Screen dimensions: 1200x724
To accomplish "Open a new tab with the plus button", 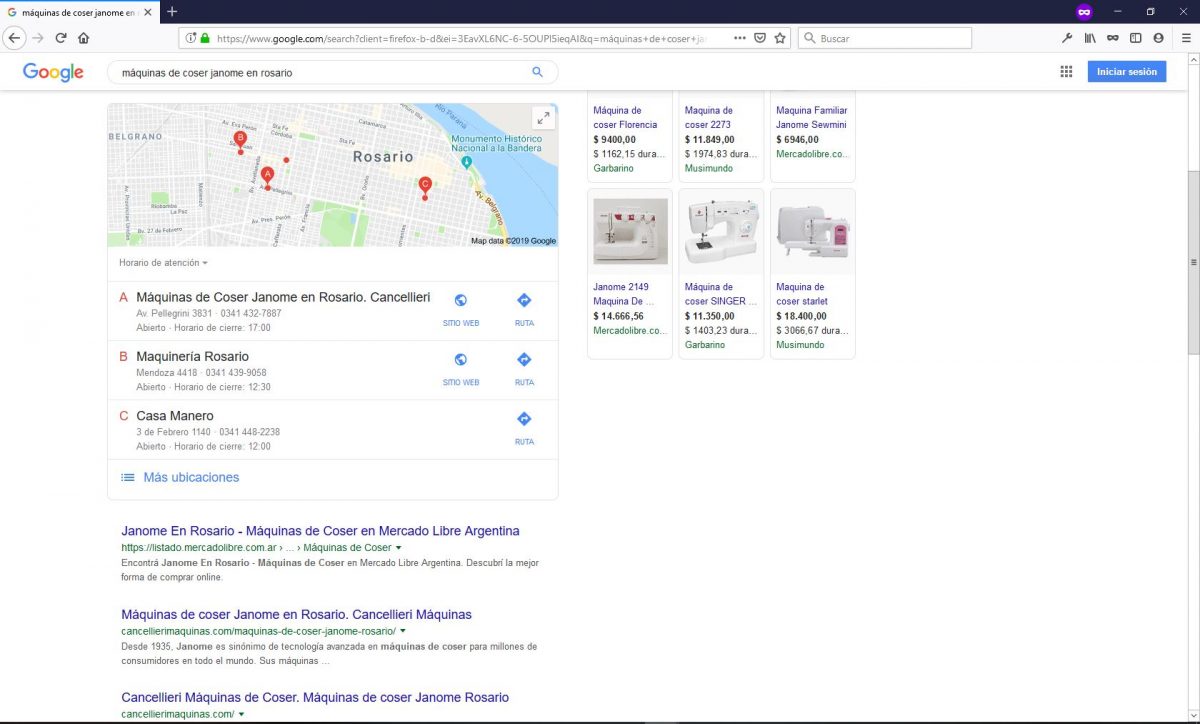I will coord(174,12).
